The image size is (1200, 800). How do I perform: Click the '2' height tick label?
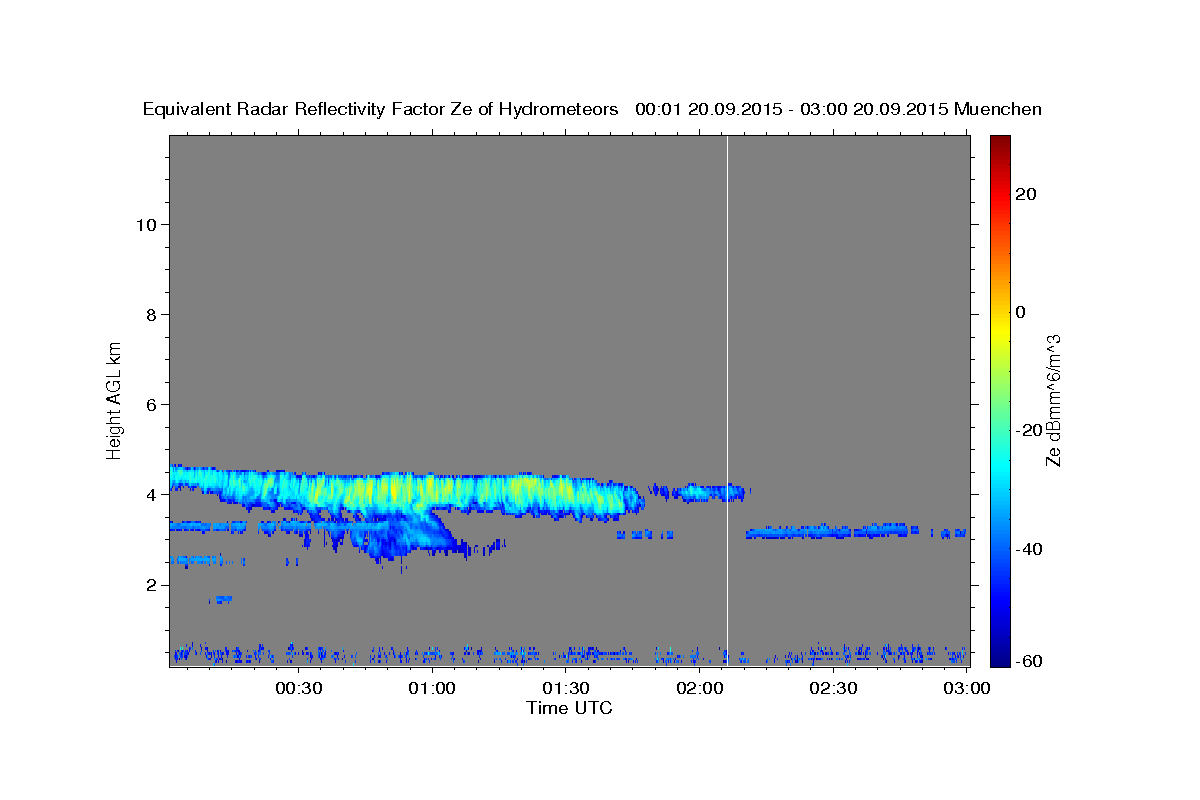(150, 585)
